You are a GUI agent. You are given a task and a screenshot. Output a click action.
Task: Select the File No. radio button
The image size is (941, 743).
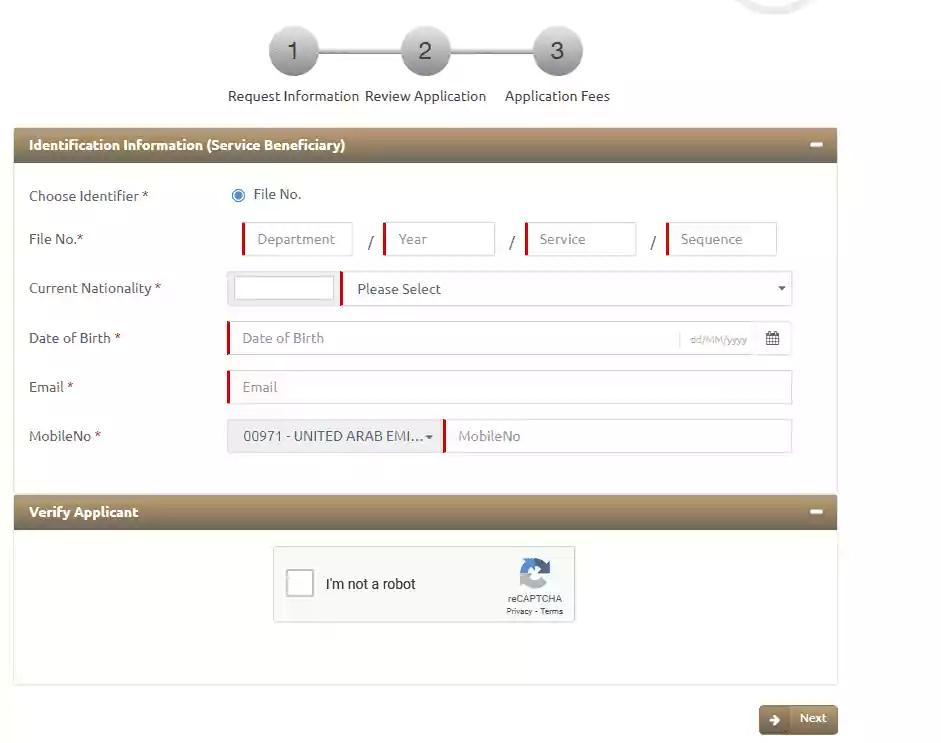pos(238,195)
